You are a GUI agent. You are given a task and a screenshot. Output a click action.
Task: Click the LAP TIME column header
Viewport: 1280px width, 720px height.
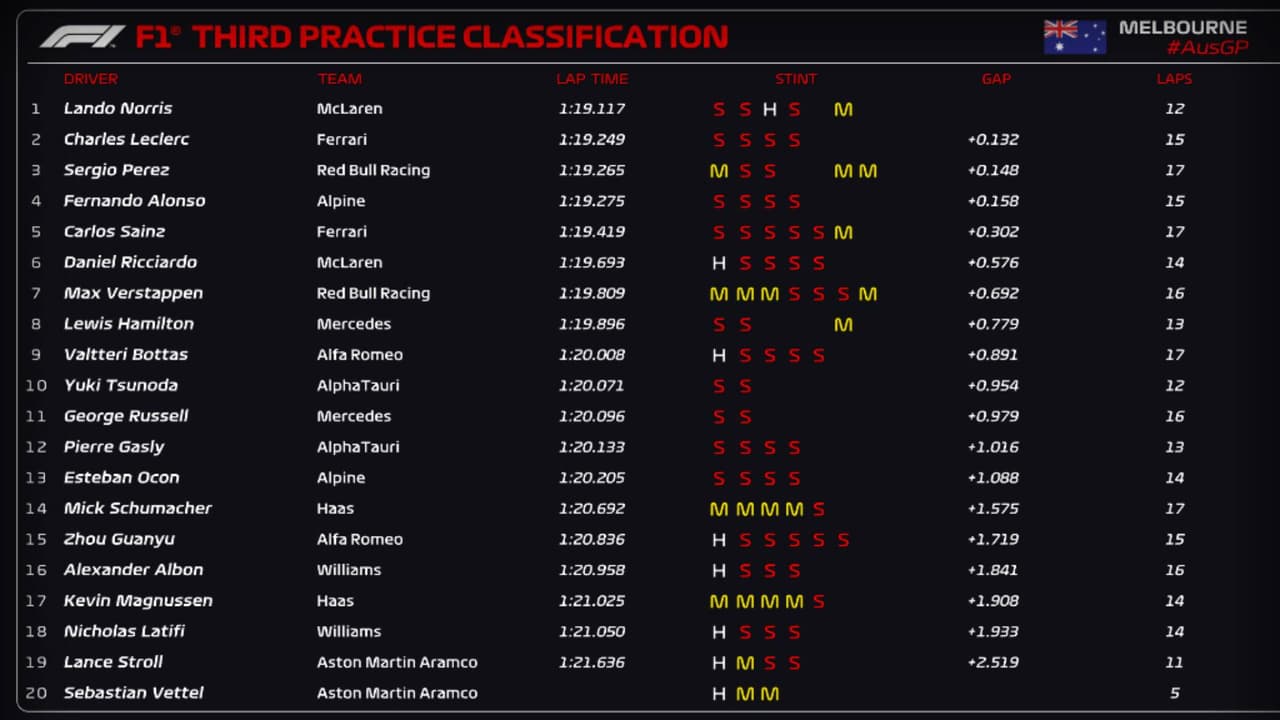tap(592, 79)
